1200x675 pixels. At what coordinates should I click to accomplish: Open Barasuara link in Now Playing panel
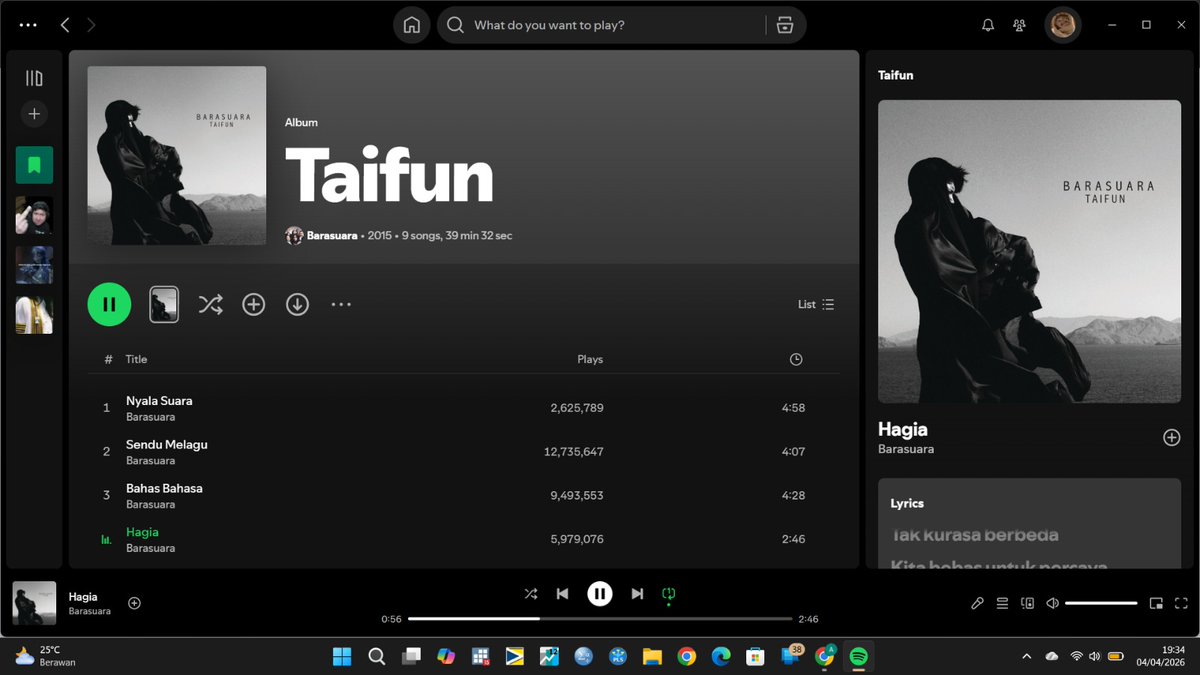pos(906,450)
